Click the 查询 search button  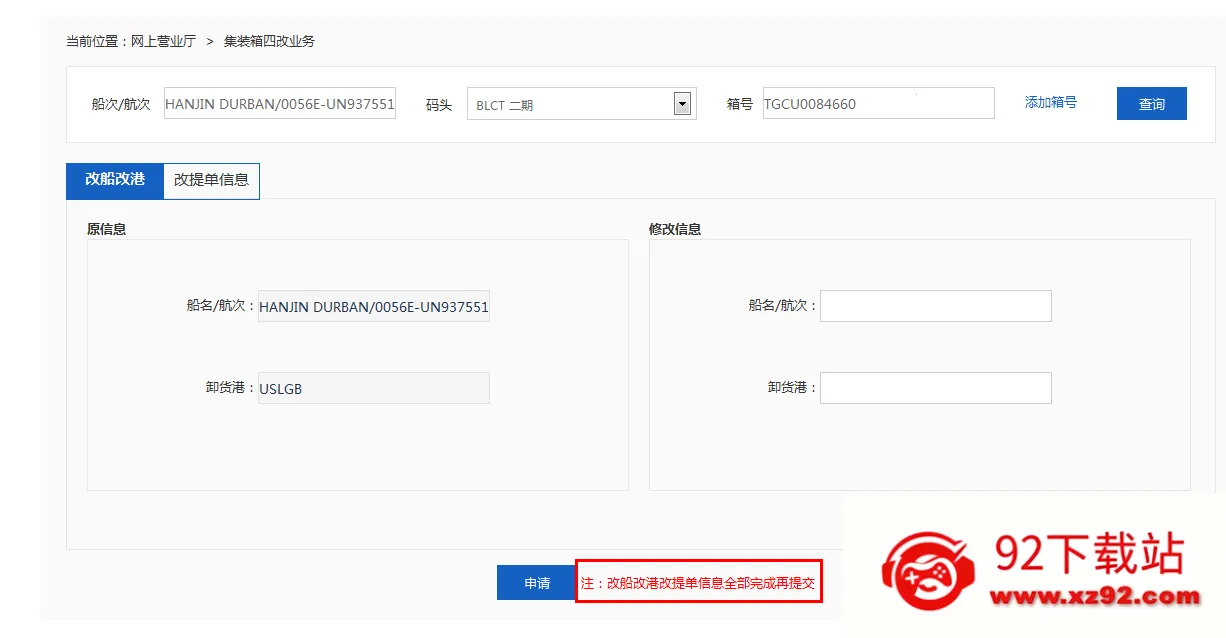pyautogui.click(x=1151, y=104)
